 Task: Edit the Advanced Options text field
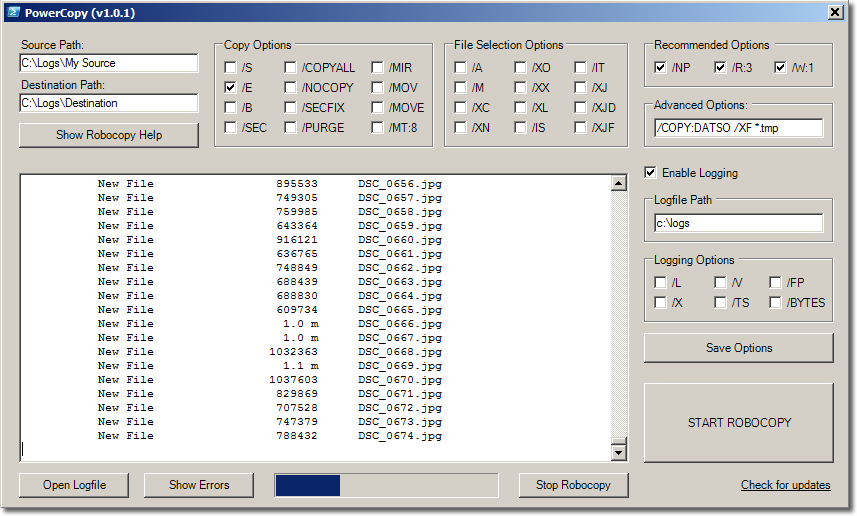738,128
